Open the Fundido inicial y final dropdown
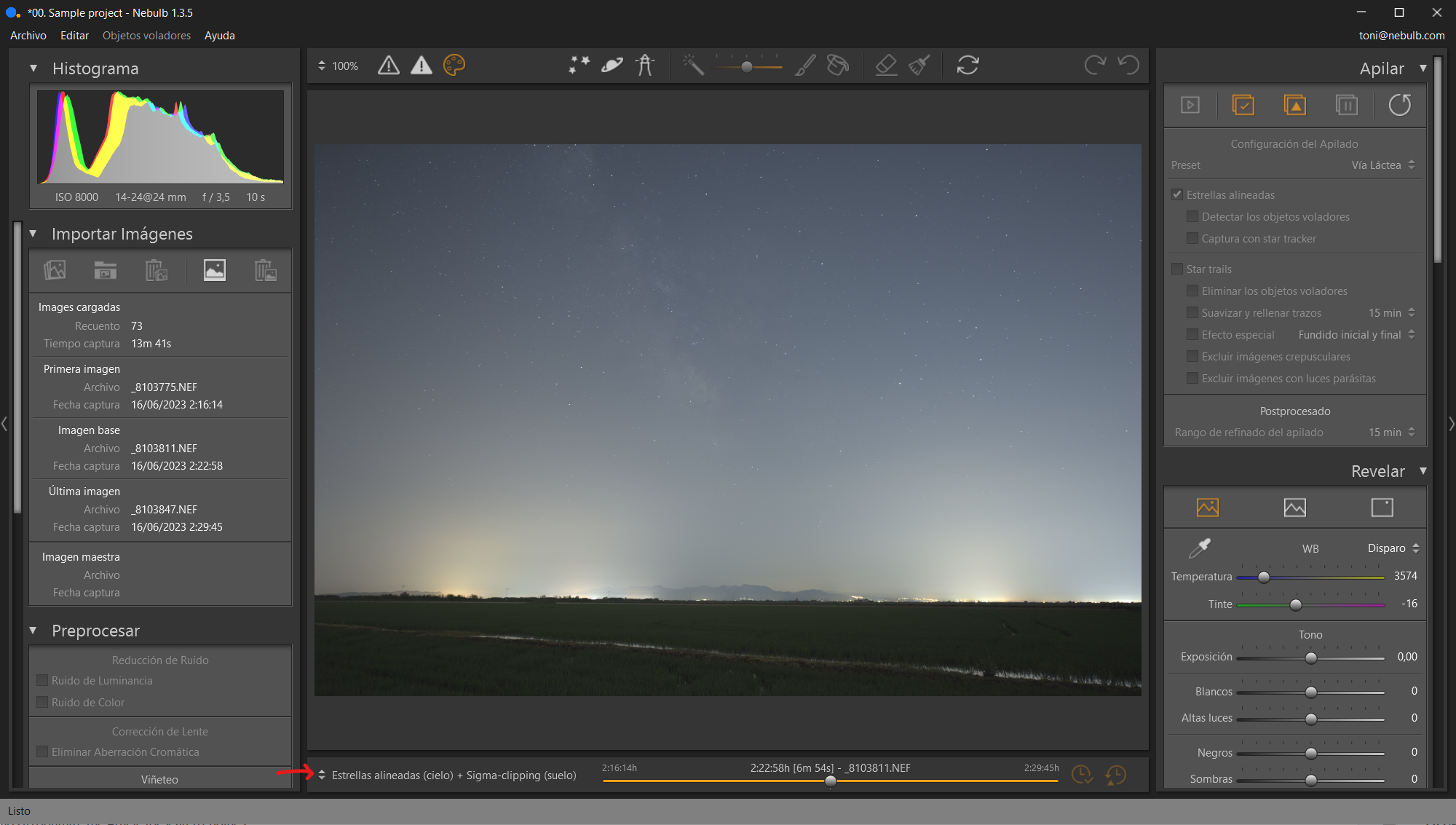The height and width of the screenshot is (825, 1456). point(1357,335)
